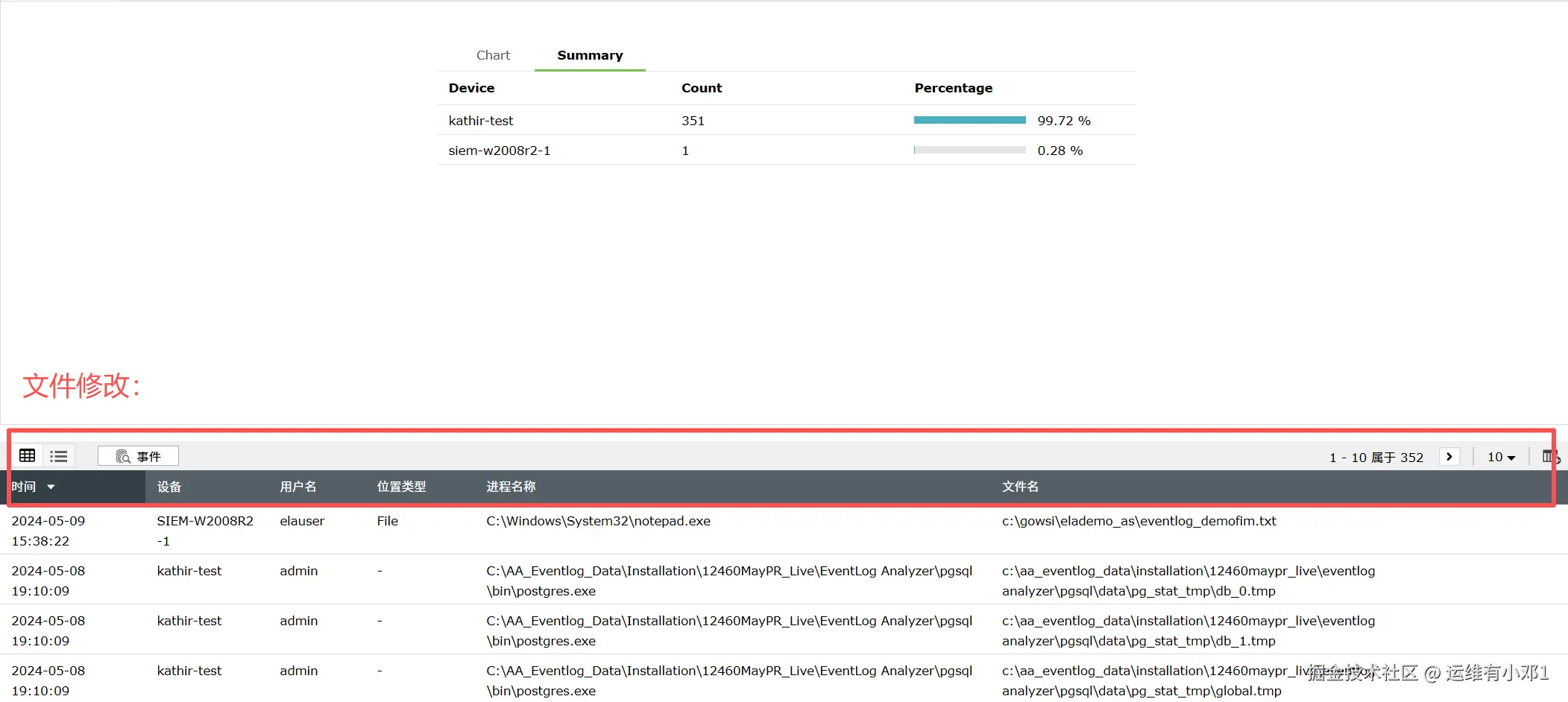Click the notepad.exe process path
1568x702 pixels.
click(598, 521)
